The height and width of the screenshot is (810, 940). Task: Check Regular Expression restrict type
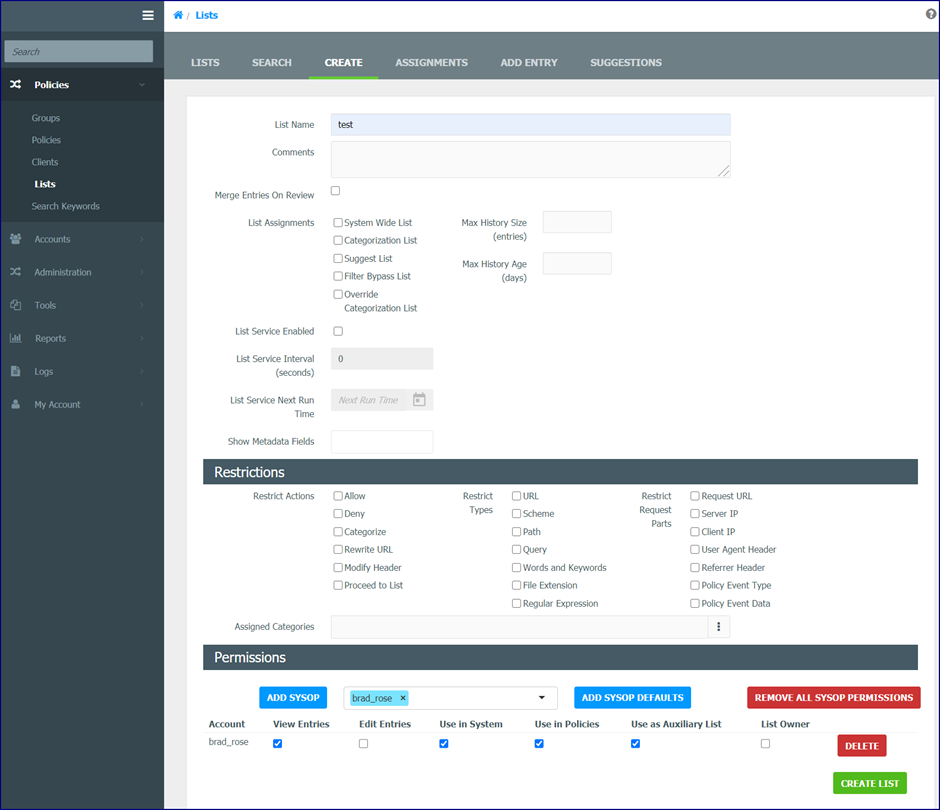point(516,603)
